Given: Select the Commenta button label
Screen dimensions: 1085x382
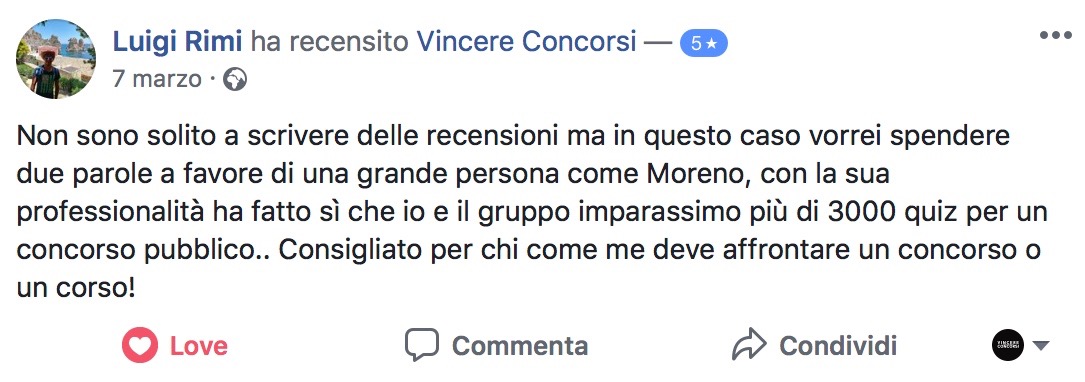Looking at the screenshot, I should coord(520,345).
